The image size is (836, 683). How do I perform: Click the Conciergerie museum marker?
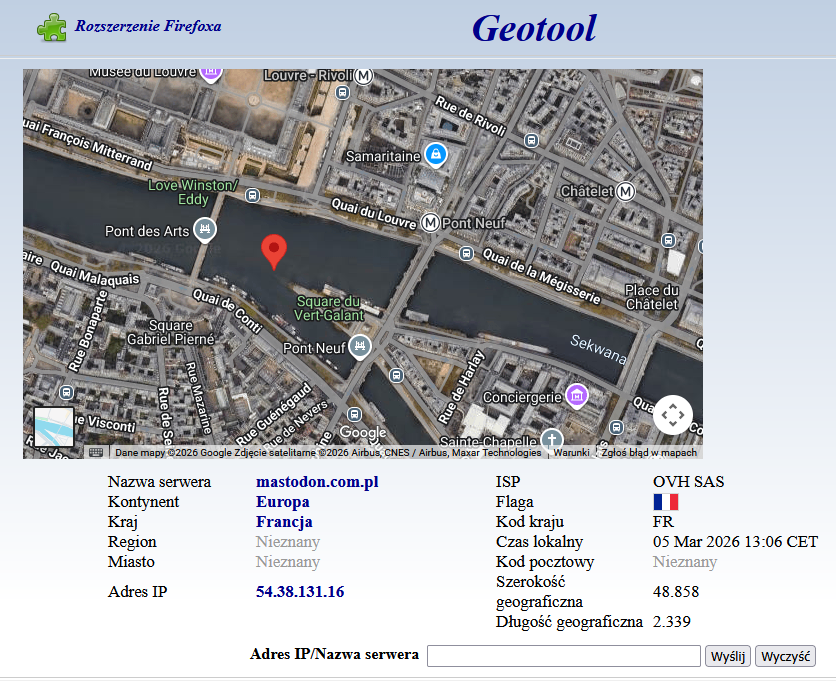click(576, 396)
